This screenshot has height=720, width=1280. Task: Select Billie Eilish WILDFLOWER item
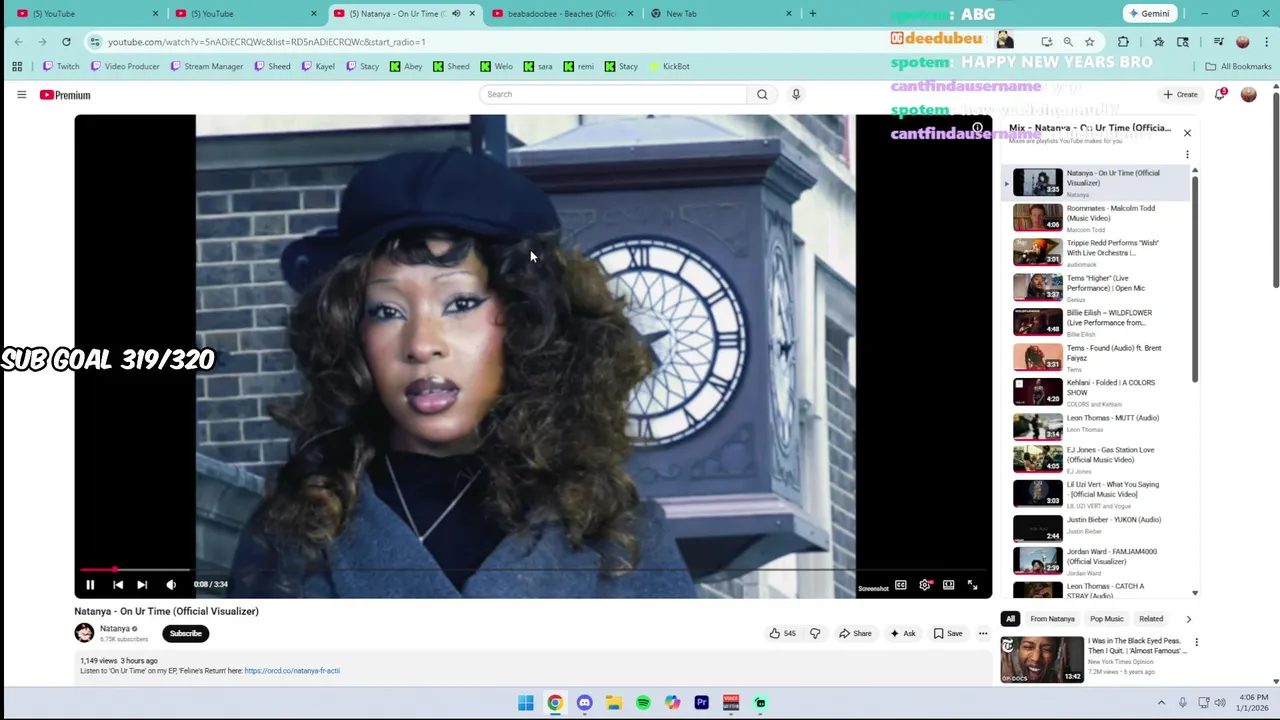pos(1098,323)
